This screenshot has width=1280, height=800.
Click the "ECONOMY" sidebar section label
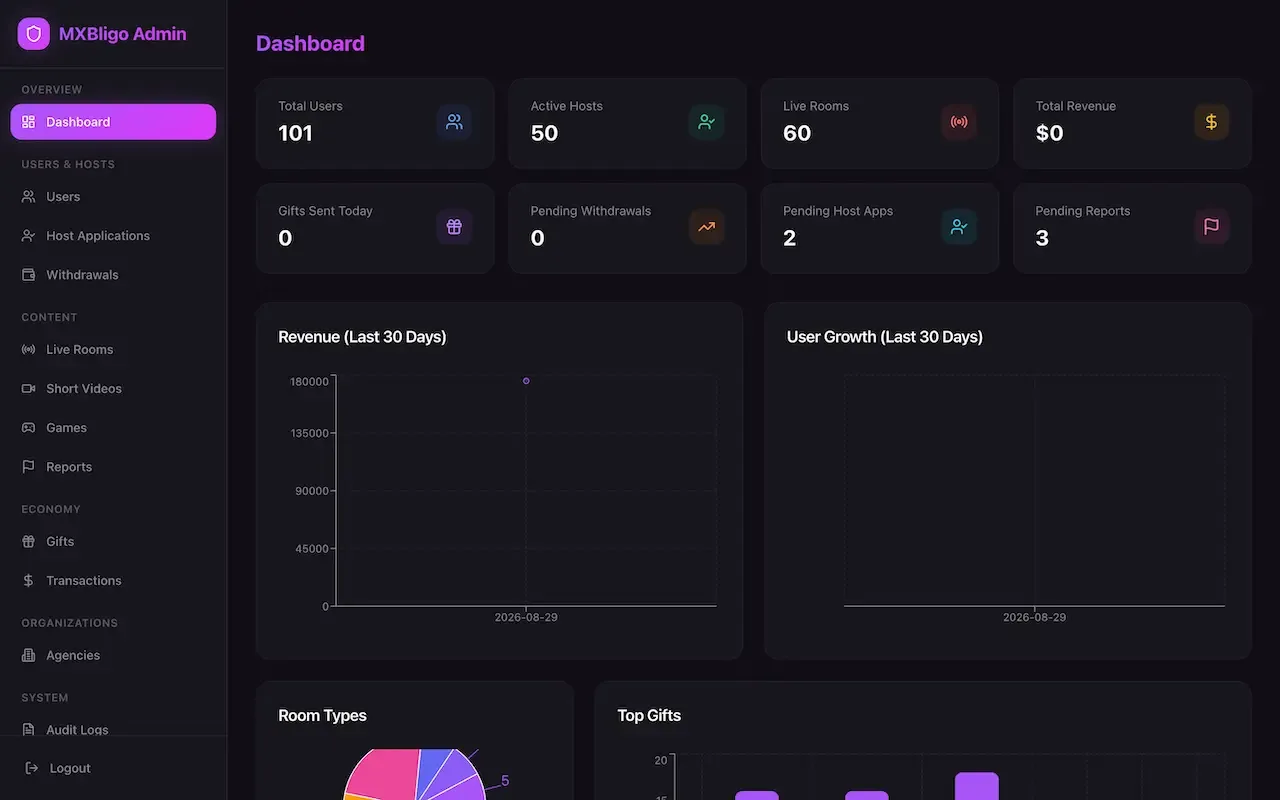click(51, 509)
